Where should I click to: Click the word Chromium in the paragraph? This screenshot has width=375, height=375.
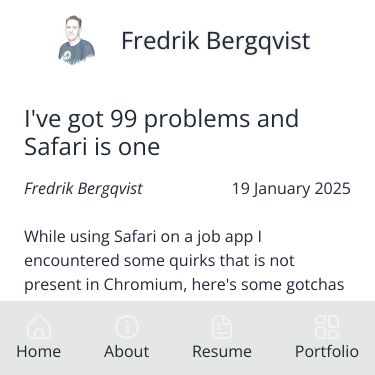(145, 285)
